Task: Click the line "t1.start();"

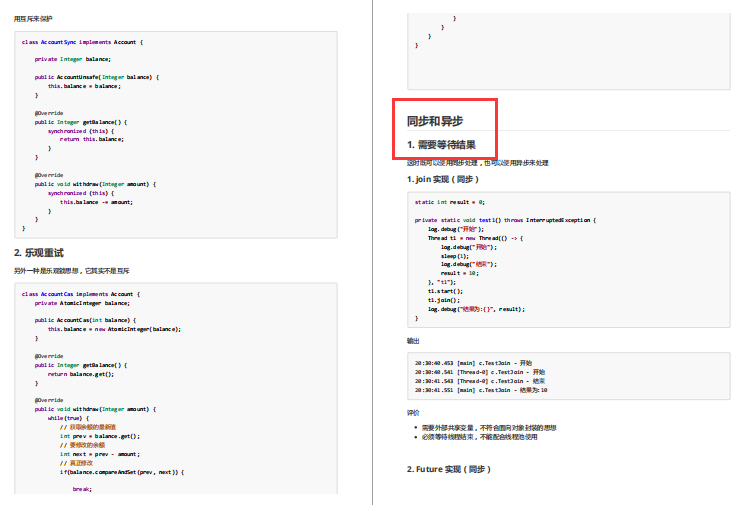Action: pos(445,291)
